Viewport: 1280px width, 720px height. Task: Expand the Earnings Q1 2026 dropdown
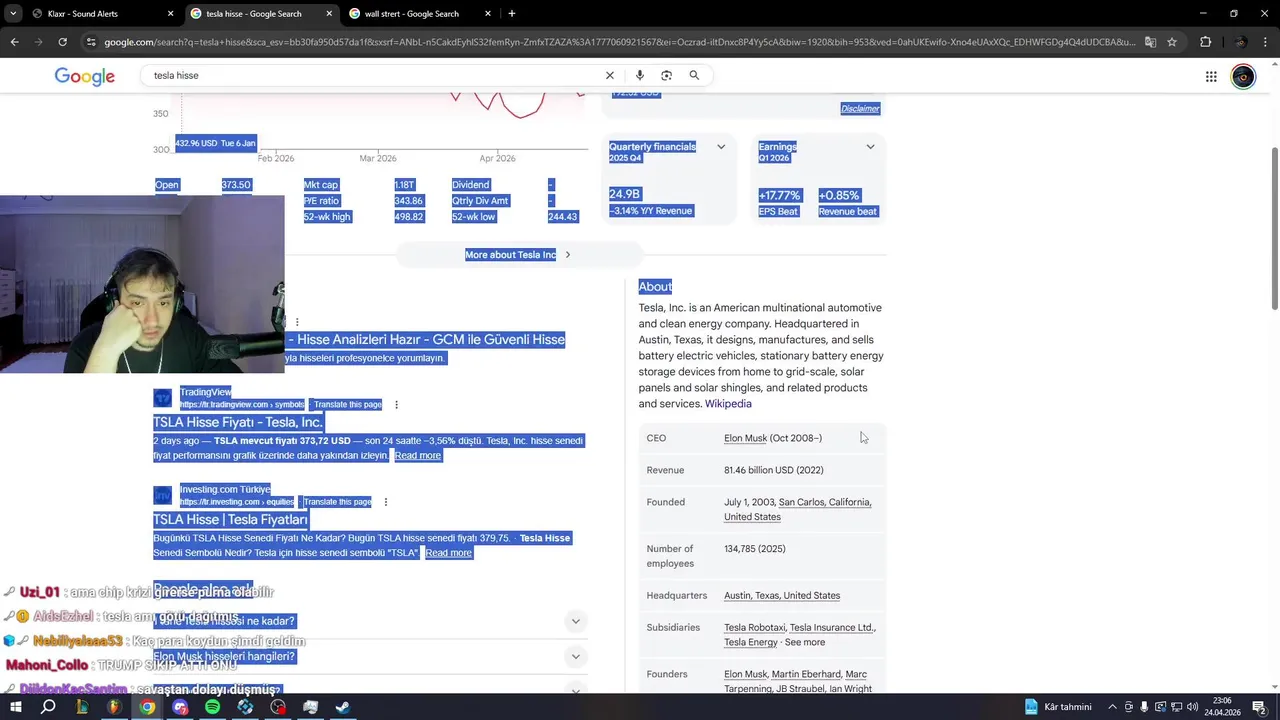870,147
